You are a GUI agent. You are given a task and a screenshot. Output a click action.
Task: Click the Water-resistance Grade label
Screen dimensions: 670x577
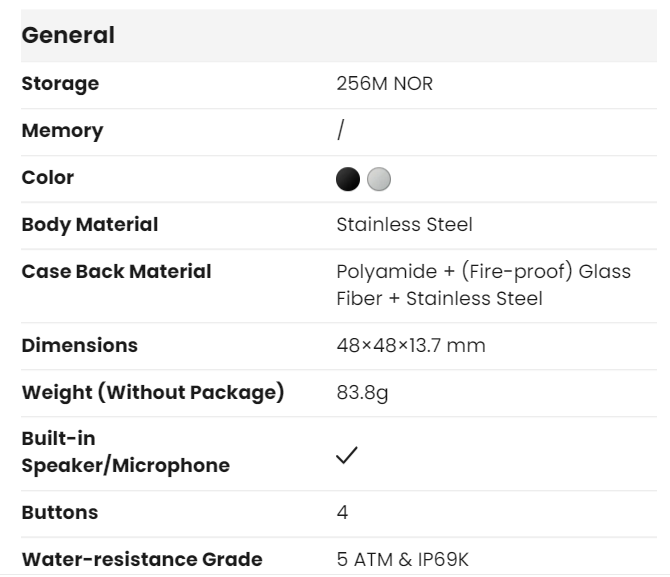[142, 560]
